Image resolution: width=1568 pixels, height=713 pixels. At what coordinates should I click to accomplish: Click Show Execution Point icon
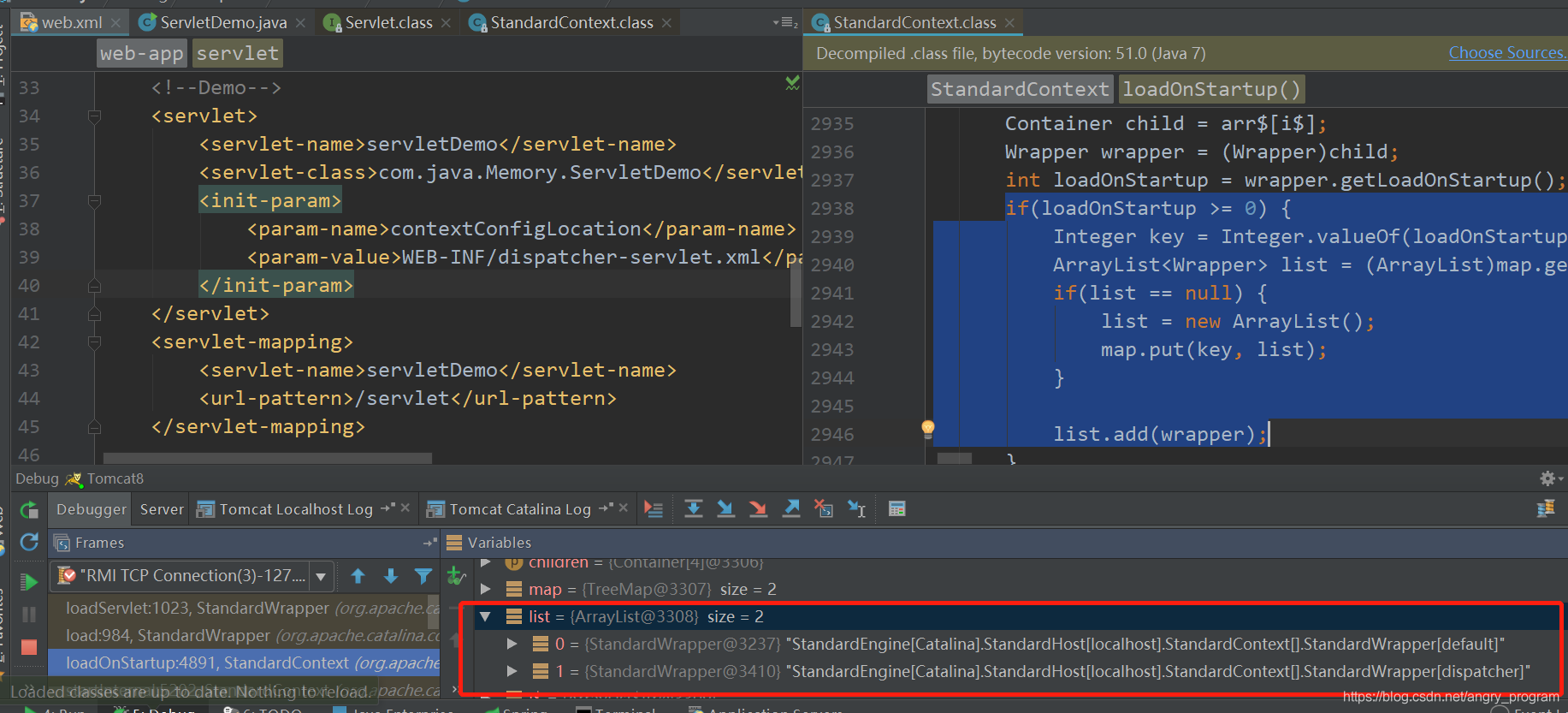(x=654, y=509)
